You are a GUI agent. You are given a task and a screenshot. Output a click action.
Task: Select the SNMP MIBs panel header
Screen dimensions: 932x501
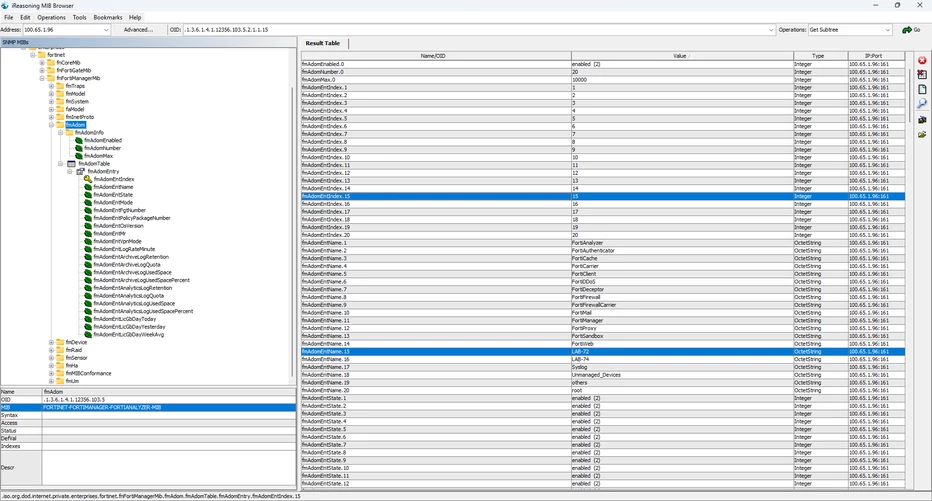pyautogui.click(x=148, y=42)
